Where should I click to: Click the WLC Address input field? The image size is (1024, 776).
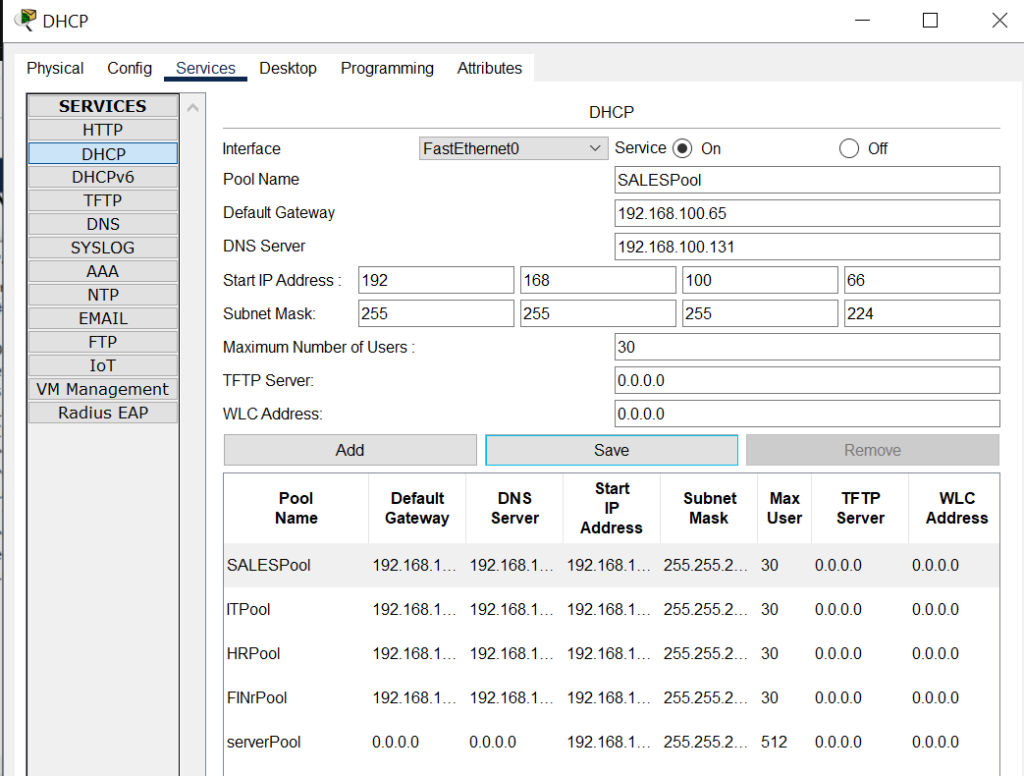(x=807, y=413)
